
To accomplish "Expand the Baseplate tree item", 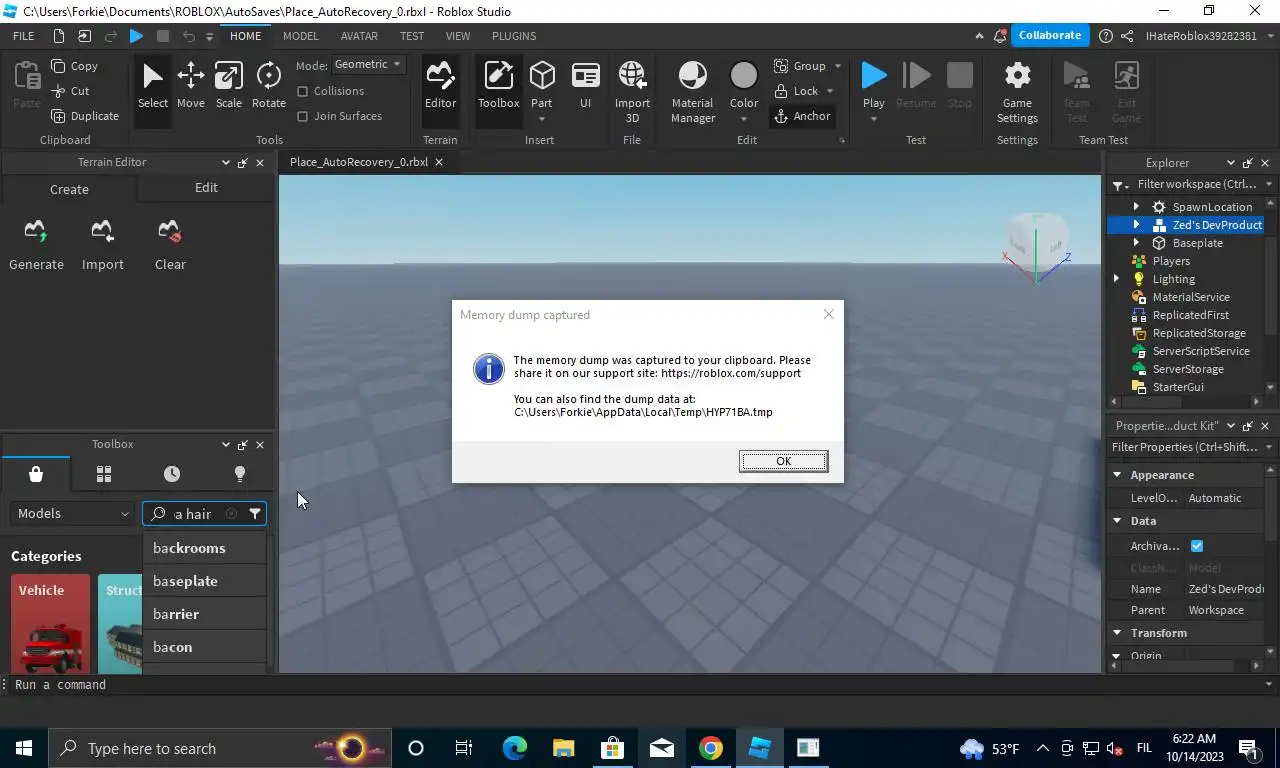I will pyautogui.click(x=1136, y=243).
